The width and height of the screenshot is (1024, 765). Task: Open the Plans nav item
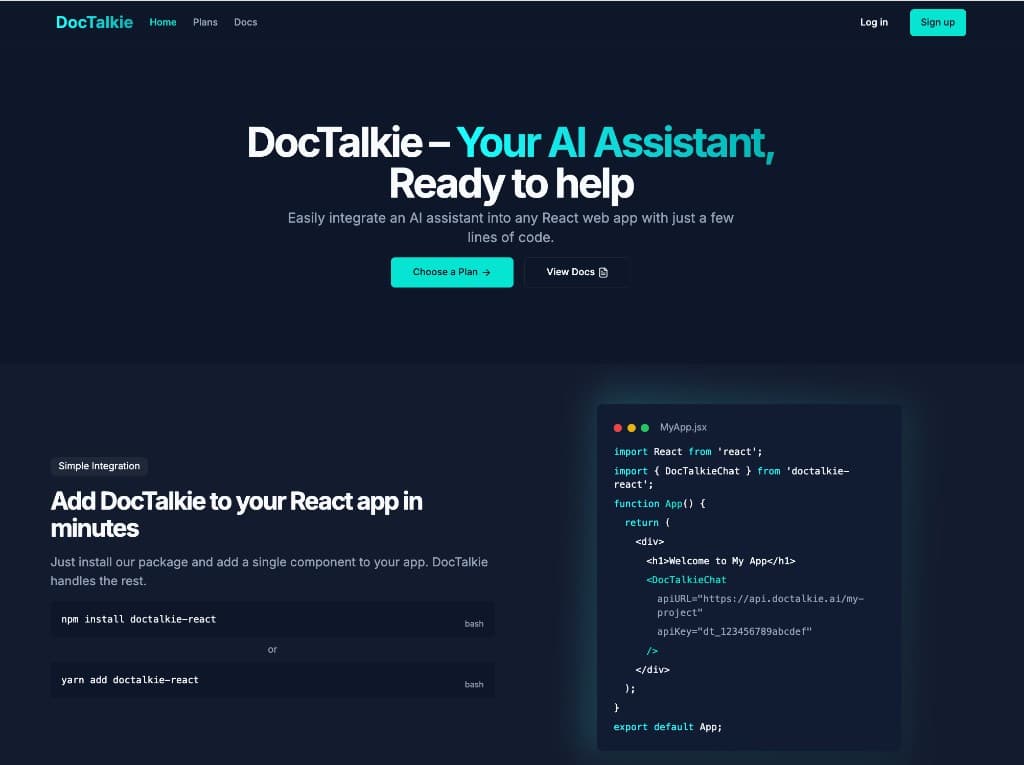205,22
